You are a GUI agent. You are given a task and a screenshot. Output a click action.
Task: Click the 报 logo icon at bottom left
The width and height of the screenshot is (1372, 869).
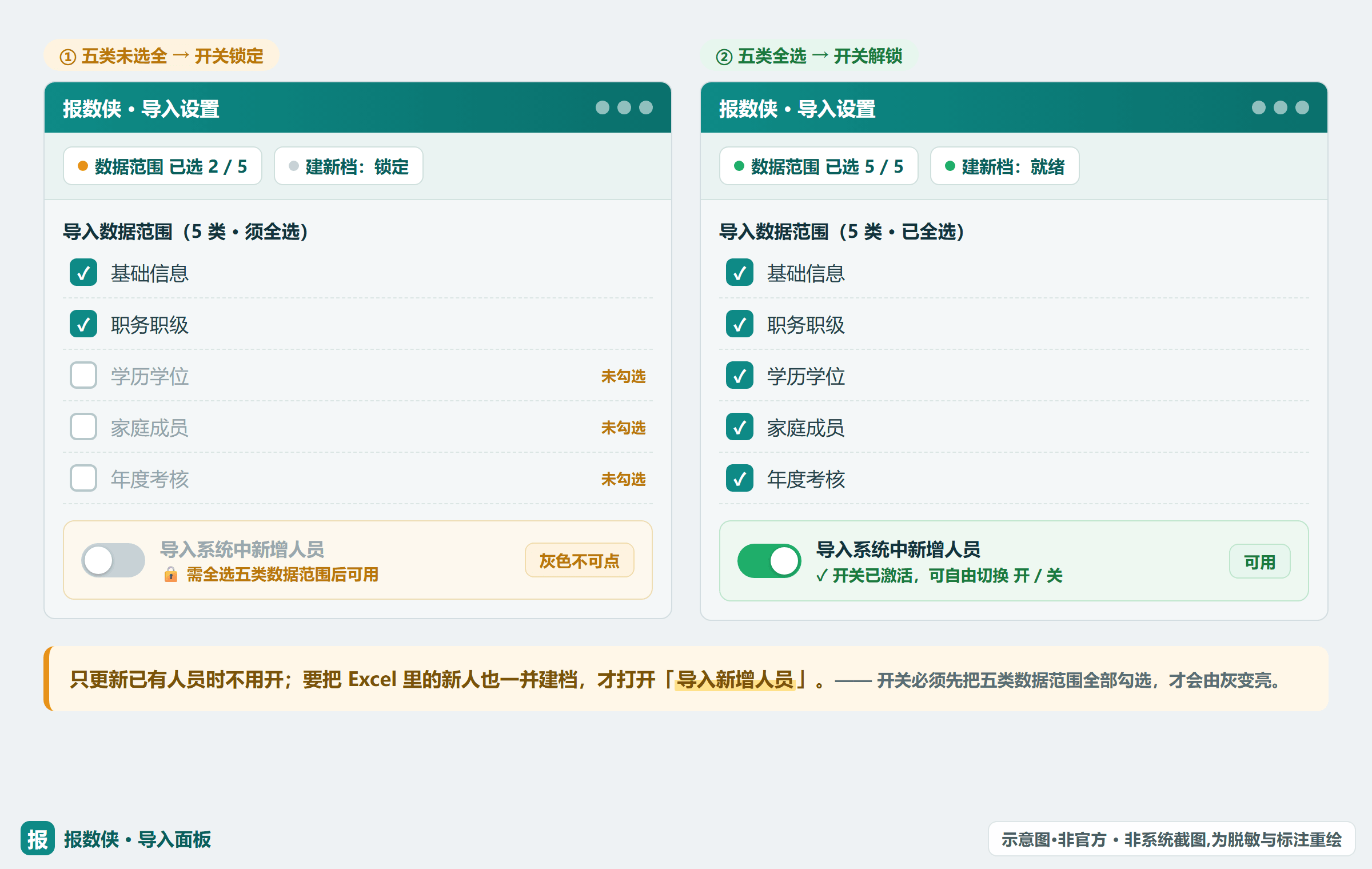point(38,838)
